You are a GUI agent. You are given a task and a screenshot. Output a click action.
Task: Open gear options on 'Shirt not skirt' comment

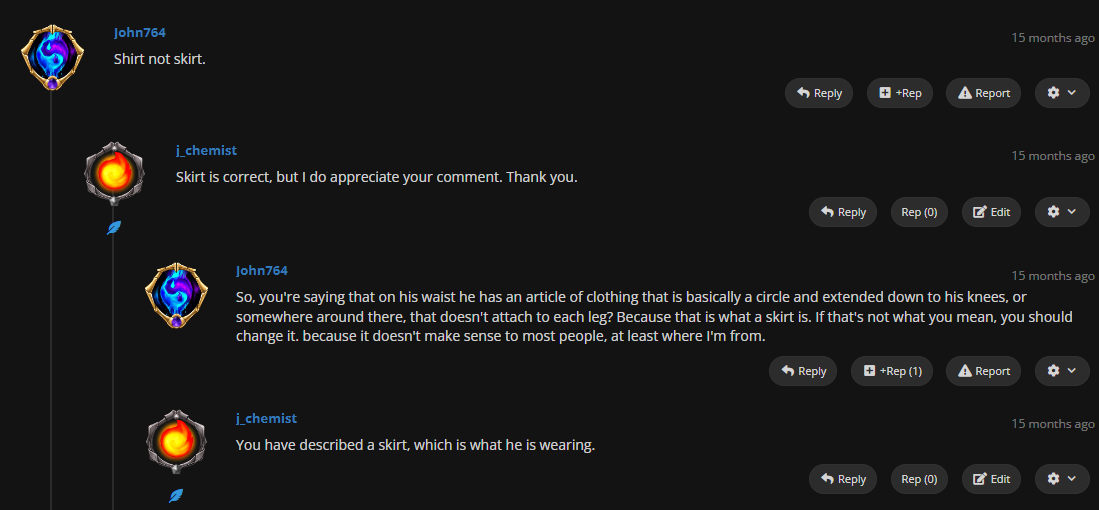(1061, 93)
